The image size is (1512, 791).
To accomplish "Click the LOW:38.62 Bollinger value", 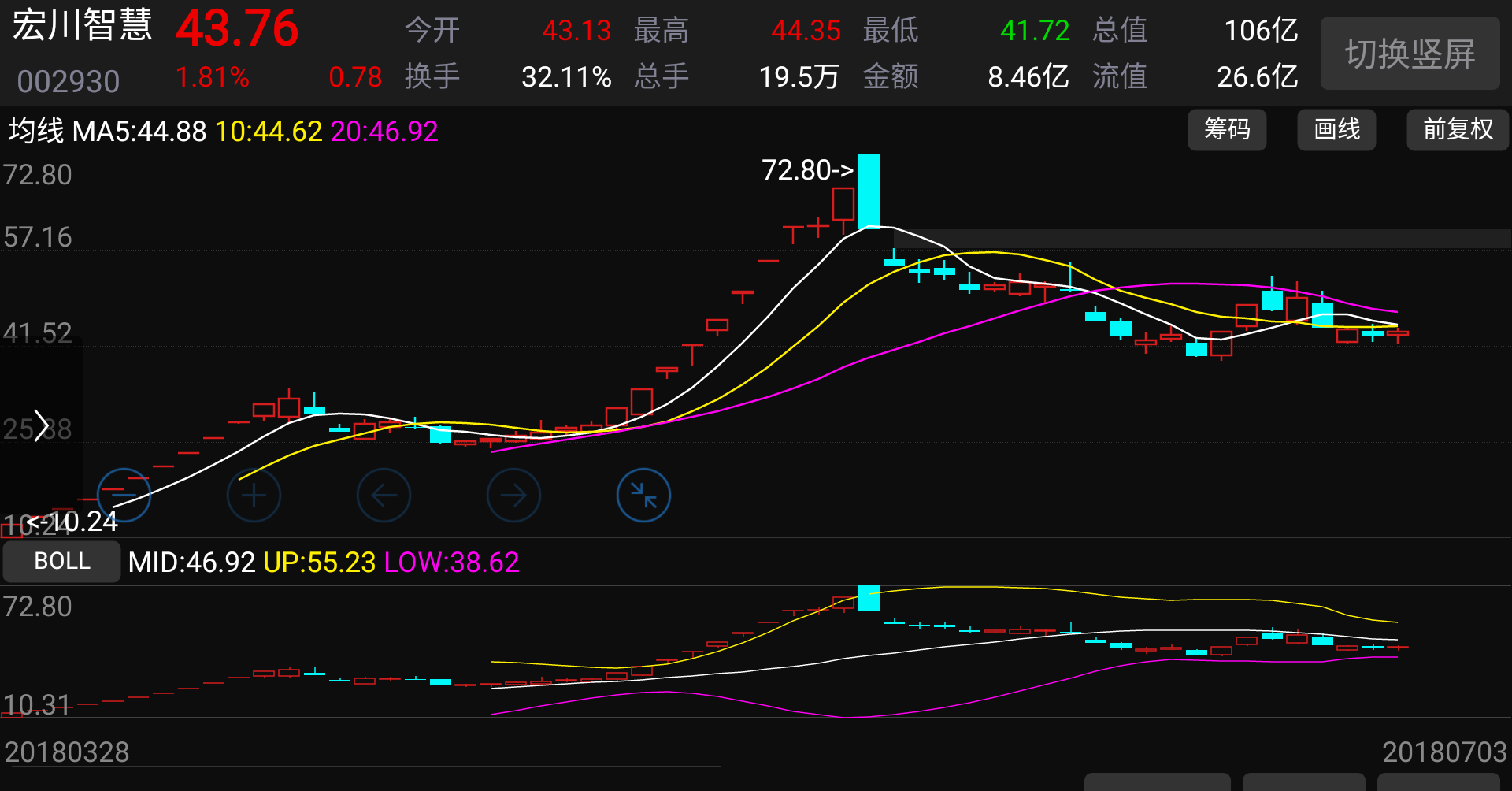I will coord(452,563).
